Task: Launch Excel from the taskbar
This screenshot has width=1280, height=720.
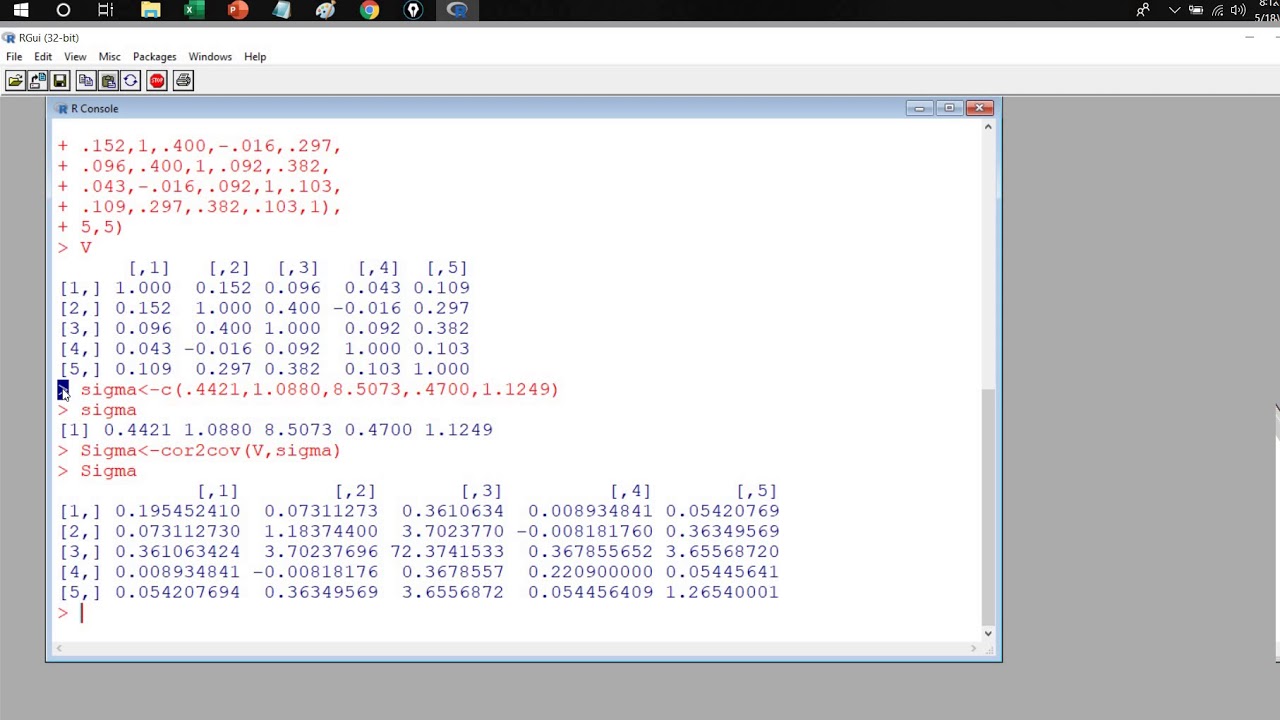Action: (194, 10)
